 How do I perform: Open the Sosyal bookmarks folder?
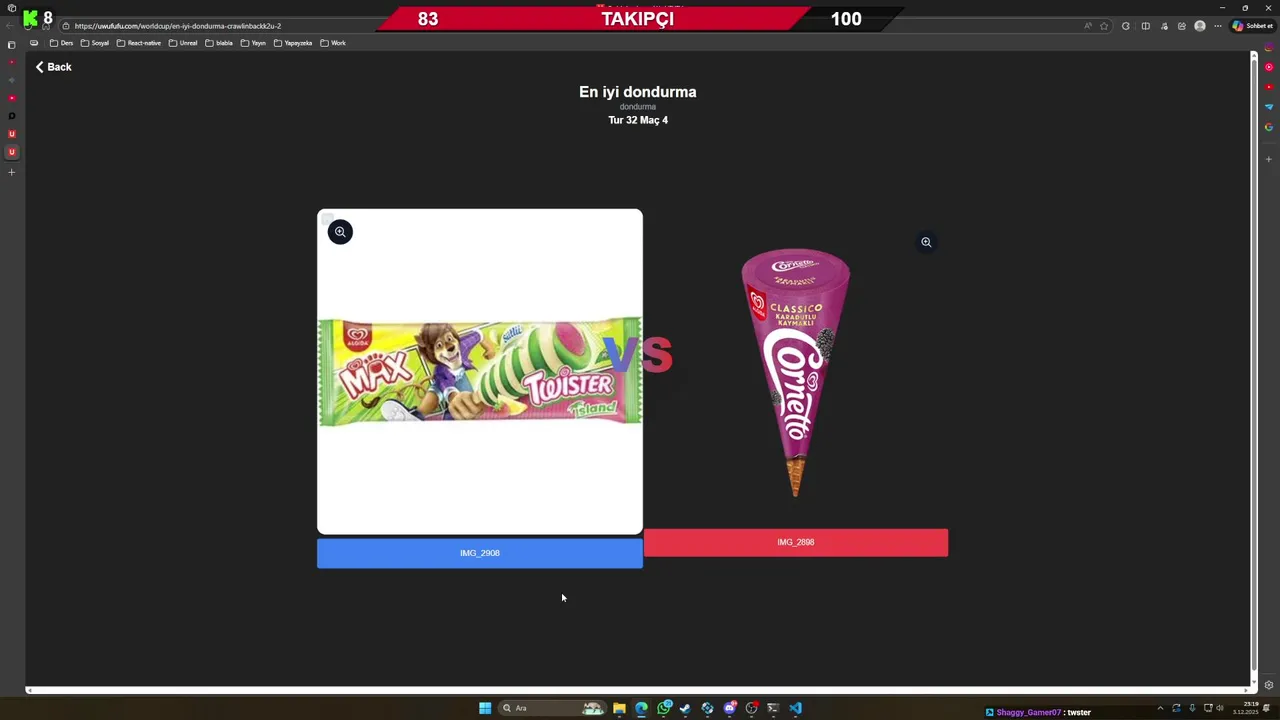[95, 43]
